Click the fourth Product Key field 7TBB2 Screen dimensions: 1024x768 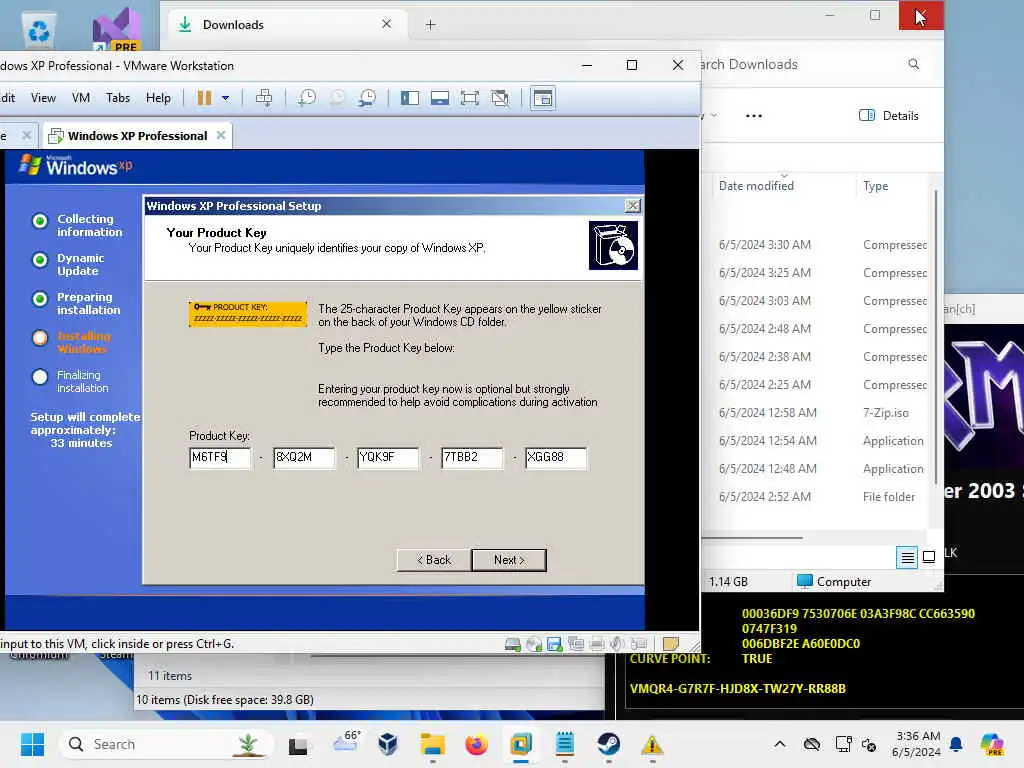point(472,457)
